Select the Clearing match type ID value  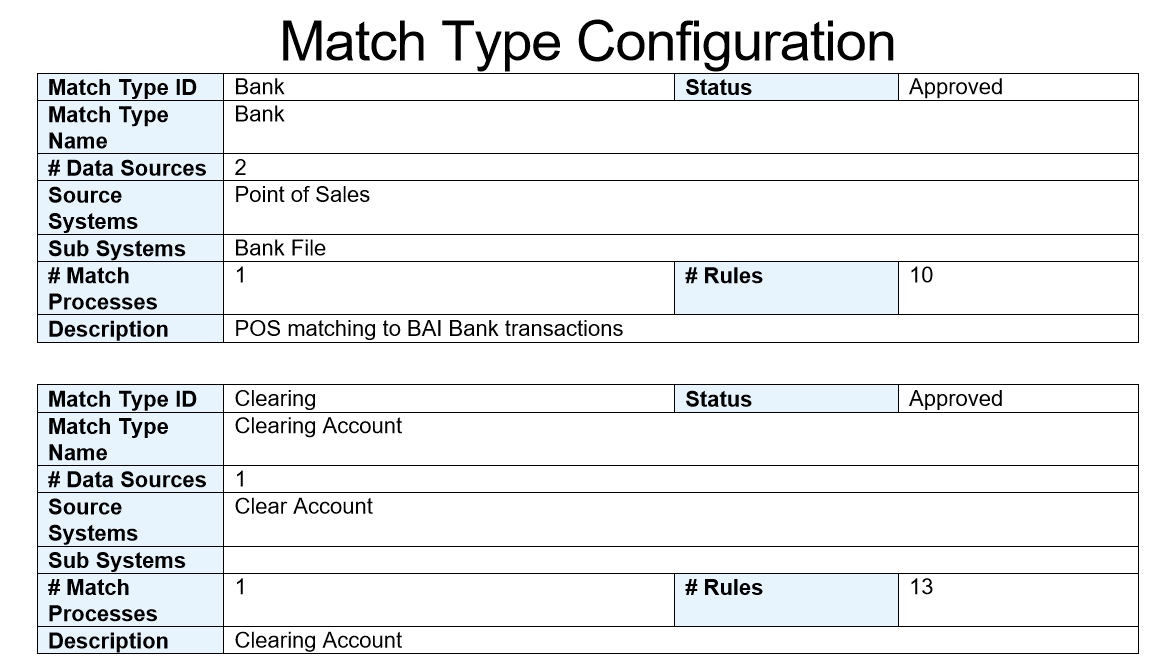275,398
